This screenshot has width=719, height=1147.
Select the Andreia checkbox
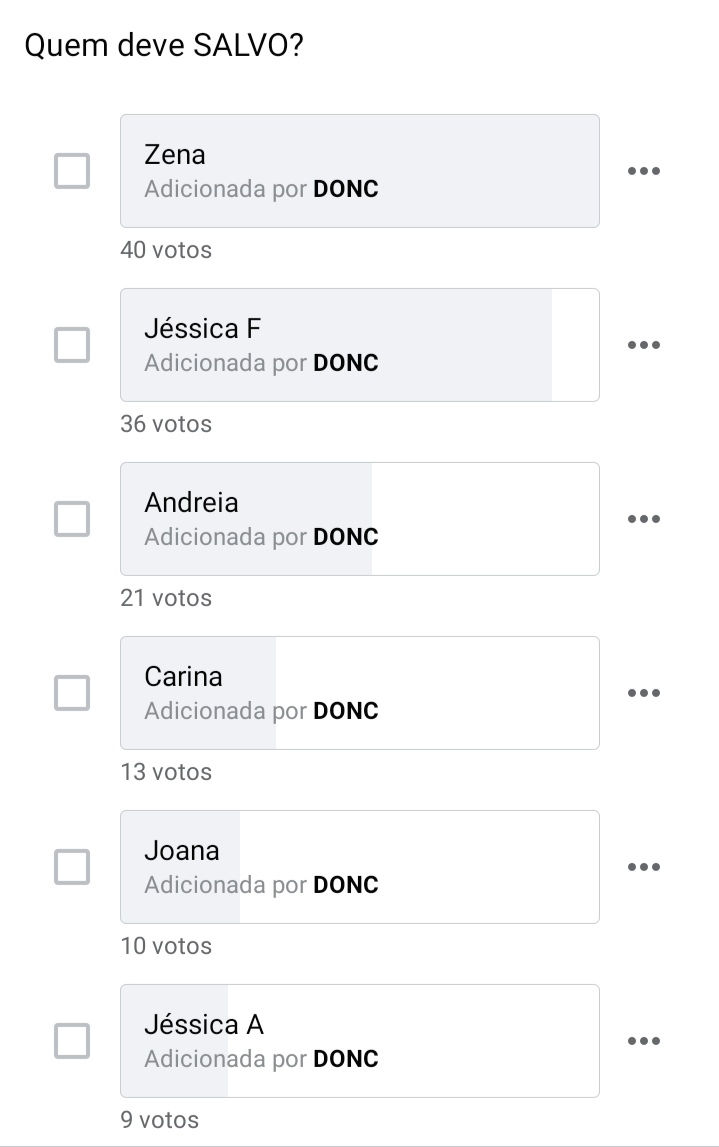click(72, 519)
